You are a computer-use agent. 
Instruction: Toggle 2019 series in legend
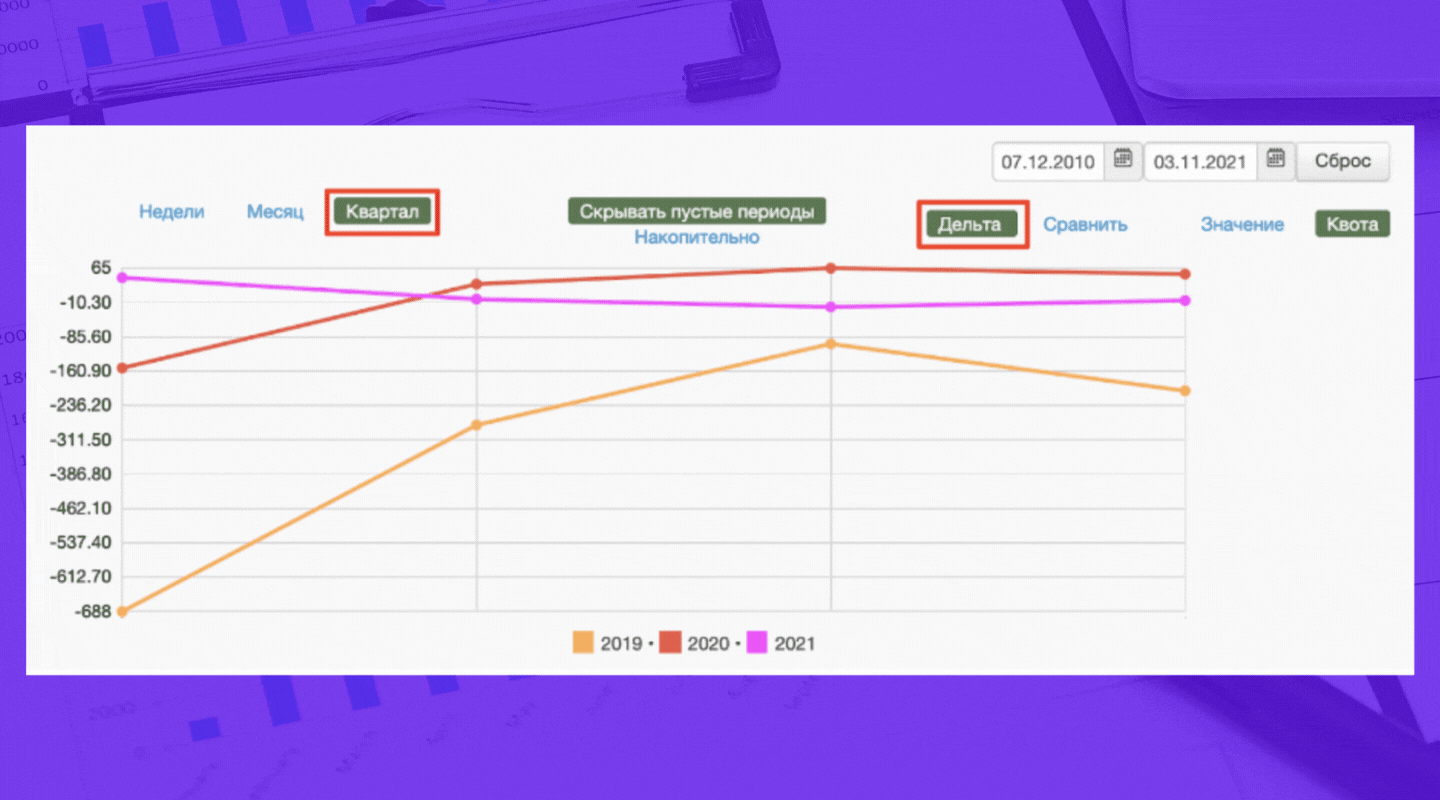point(608,643)
